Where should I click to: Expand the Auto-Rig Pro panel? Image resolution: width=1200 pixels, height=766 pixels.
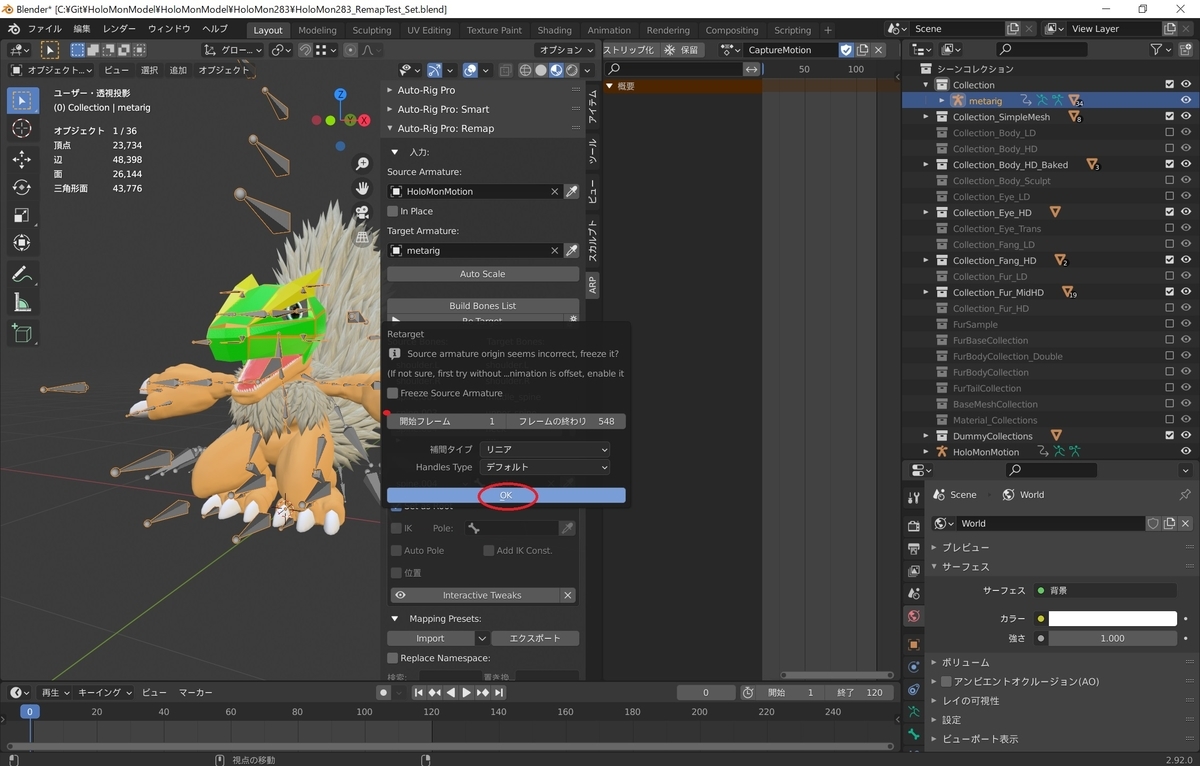tap(390, 90)
